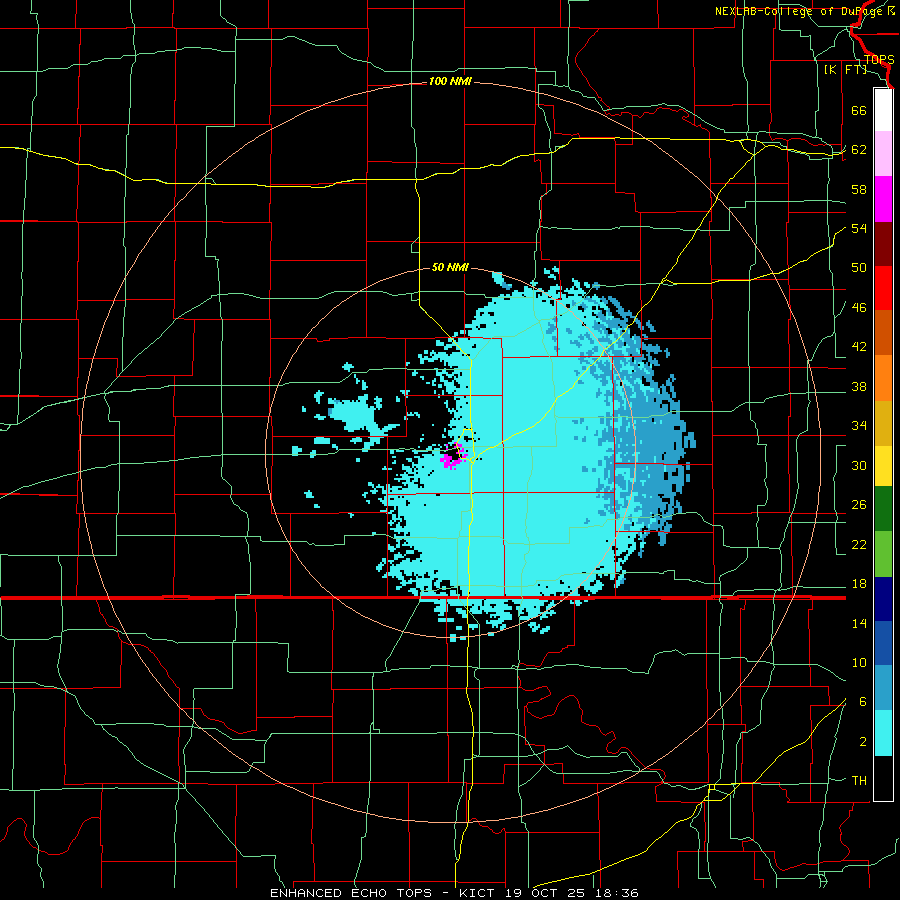Click the legend value '58'
Image resolution: width=900 pixels, height=900 pixels.
[x=859, y=189]
